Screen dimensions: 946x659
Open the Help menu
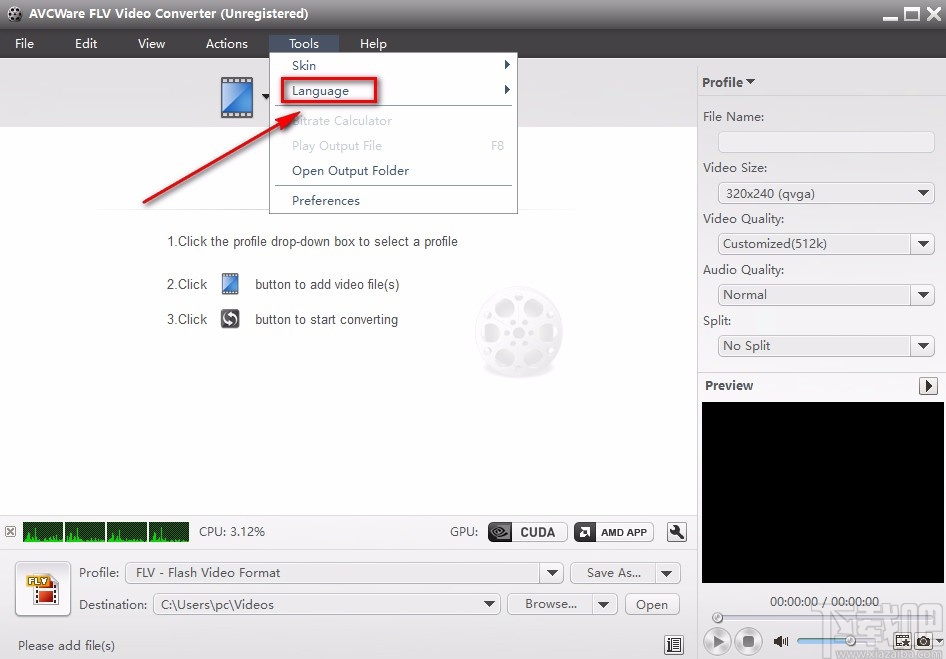(373, 43)
